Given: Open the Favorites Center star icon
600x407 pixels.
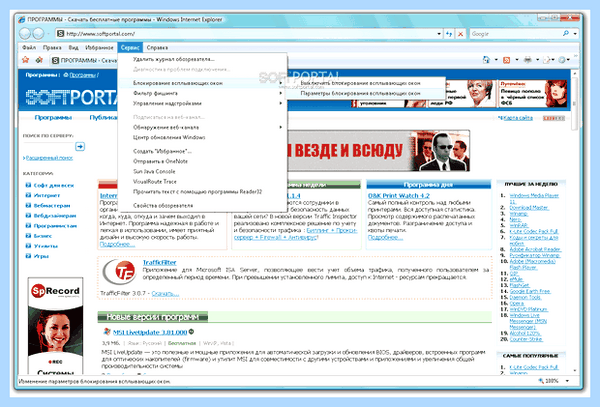Looking at the screenshot, I should (x=26, y=60).
